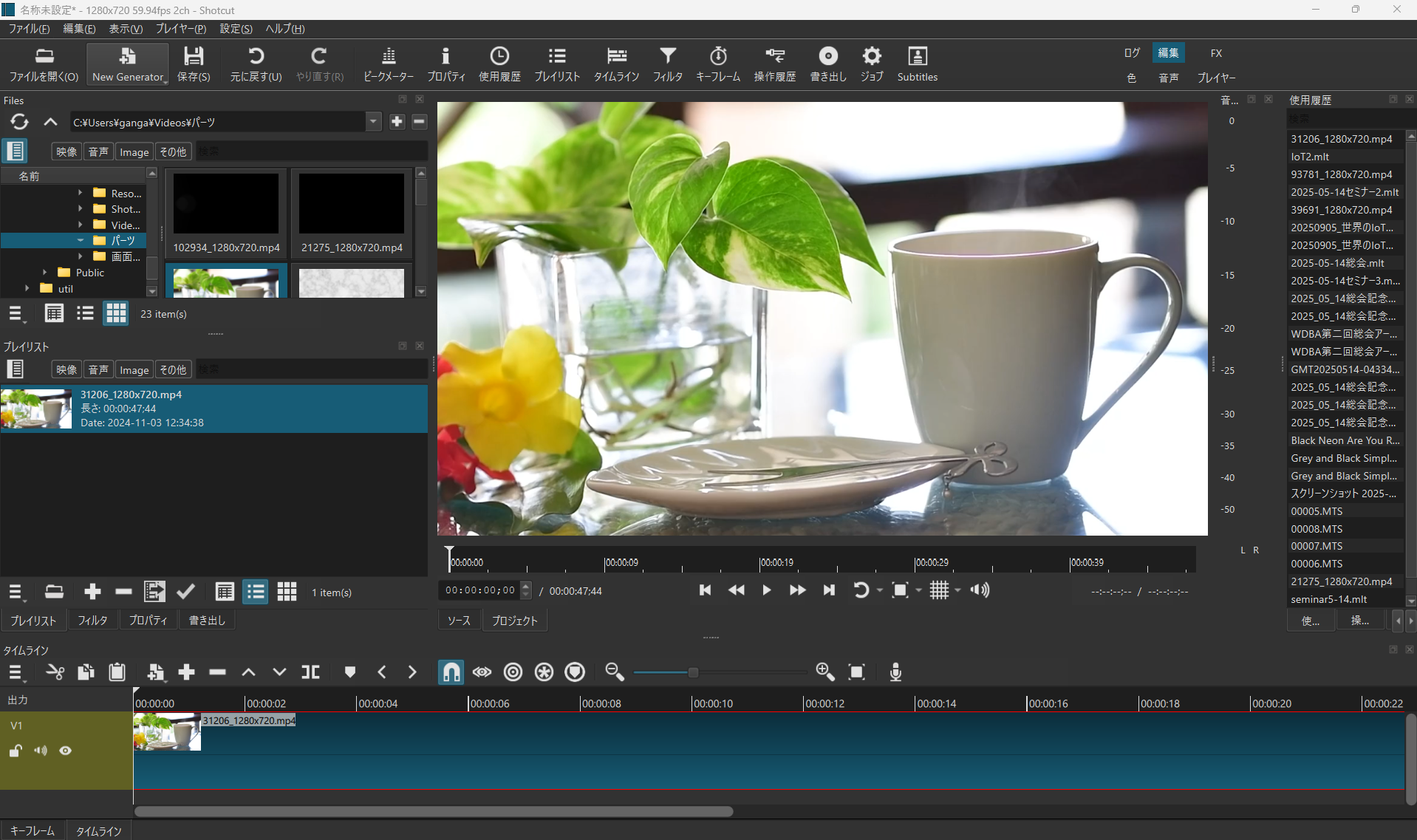Viewport: 1417px width, 840px height.
Task: Click the record audio microphone icon
Action: pyautogui.click(x=895, y=672)
